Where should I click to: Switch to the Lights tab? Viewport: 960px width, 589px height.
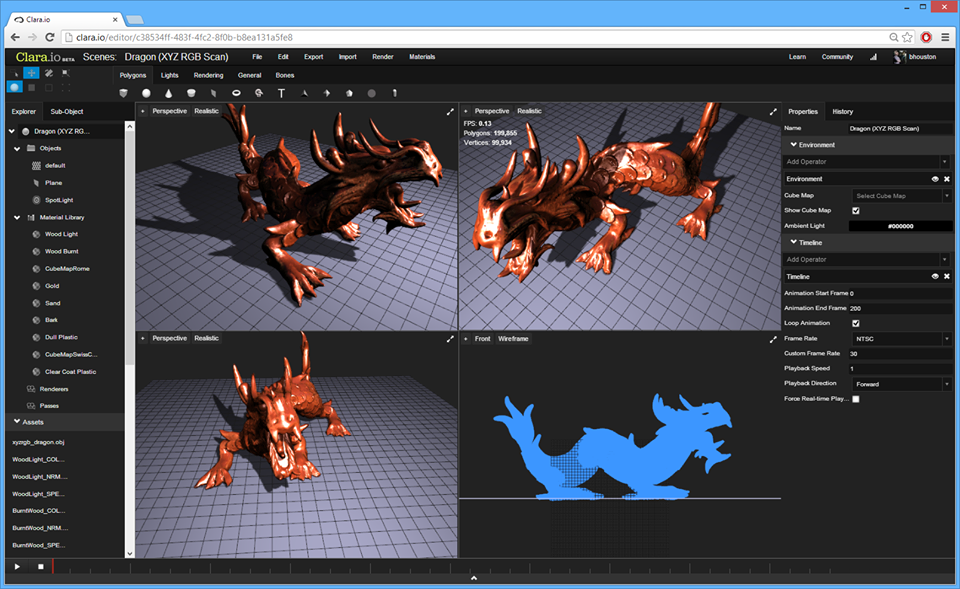(170, 75)
